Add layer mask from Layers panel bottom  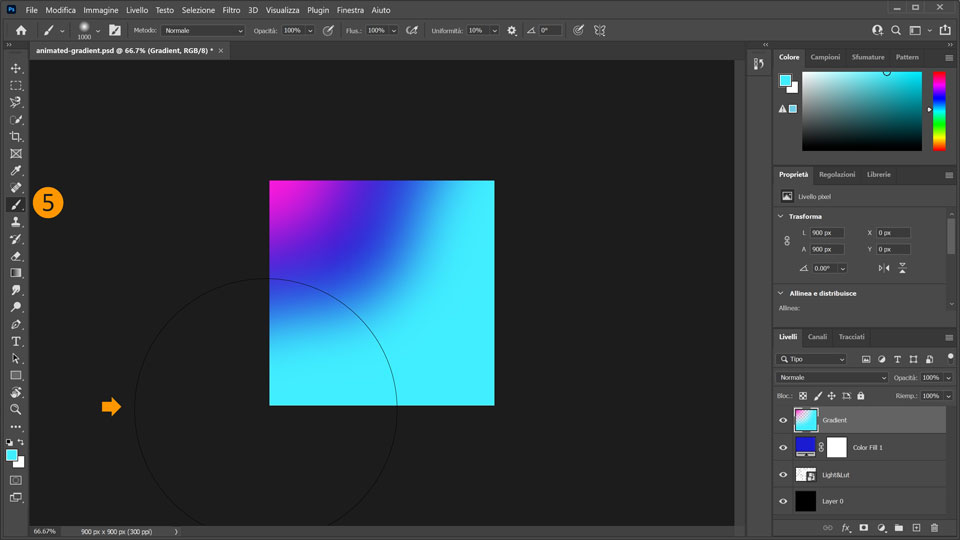[863, 527]
